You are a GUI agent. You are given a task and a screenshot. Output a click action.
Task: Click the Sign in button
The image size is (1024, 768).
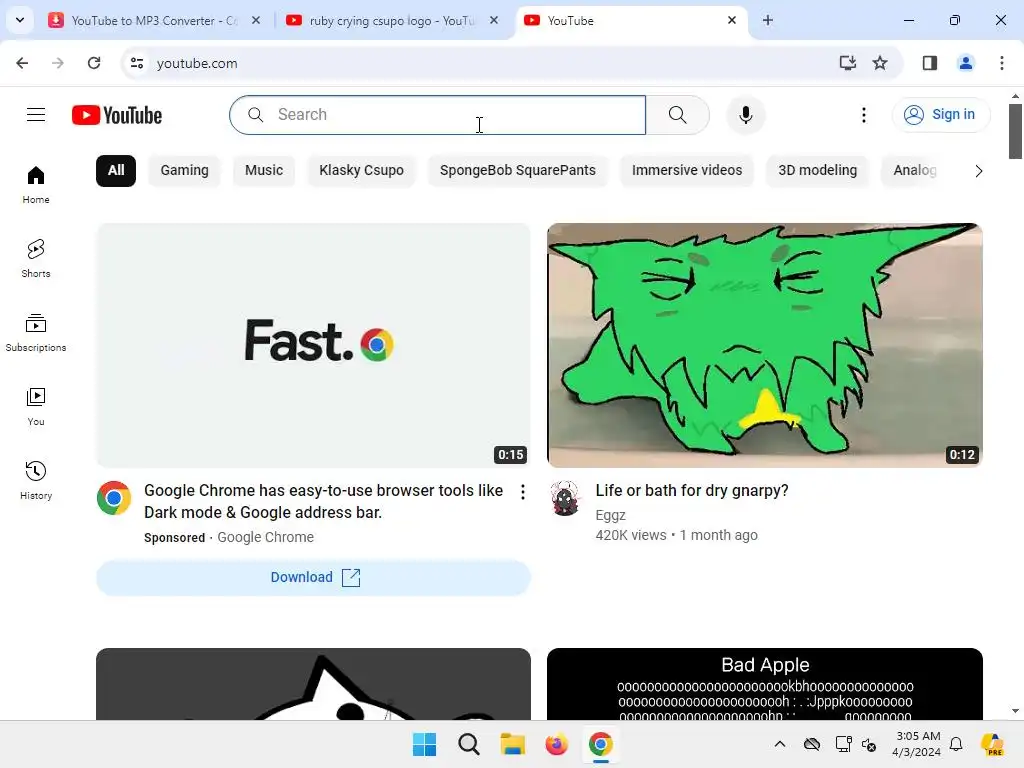click(940, 115)
